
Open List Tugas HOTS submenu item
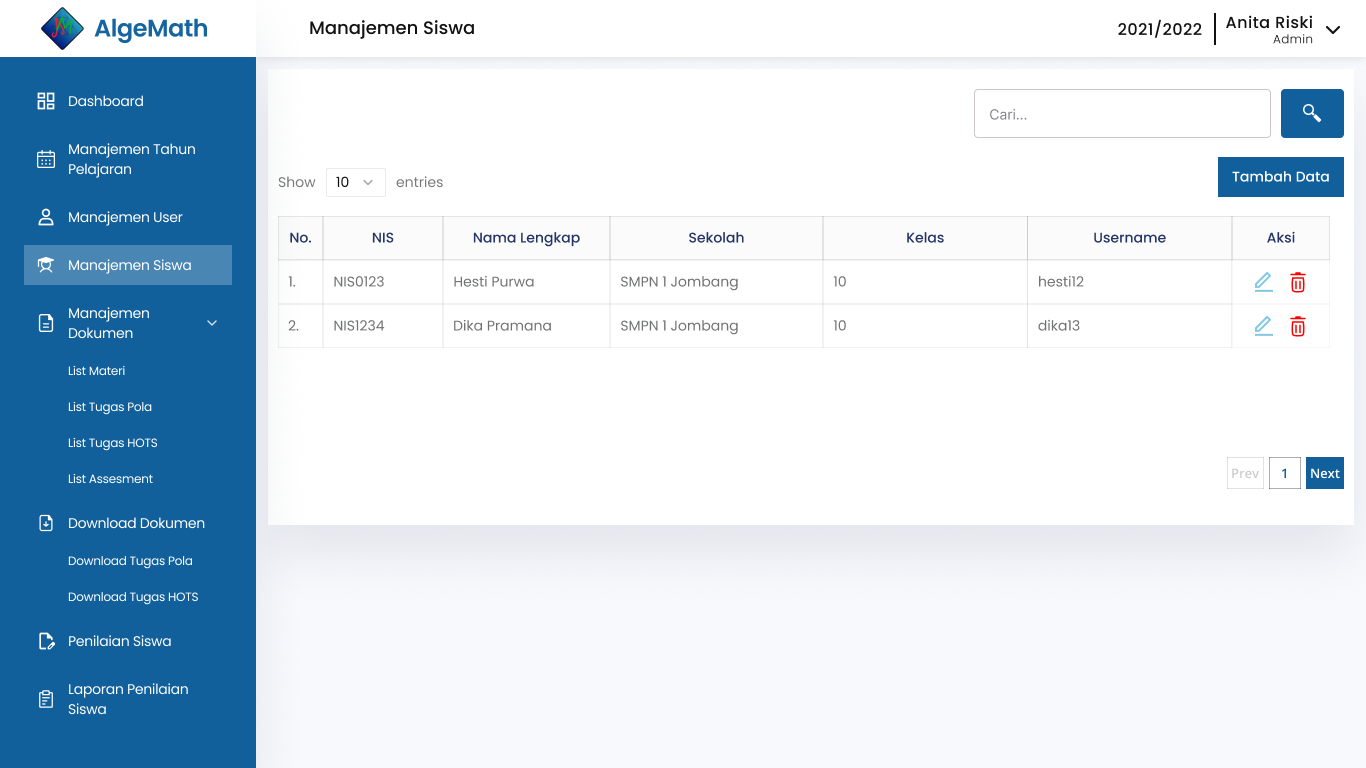pos(113,443)
